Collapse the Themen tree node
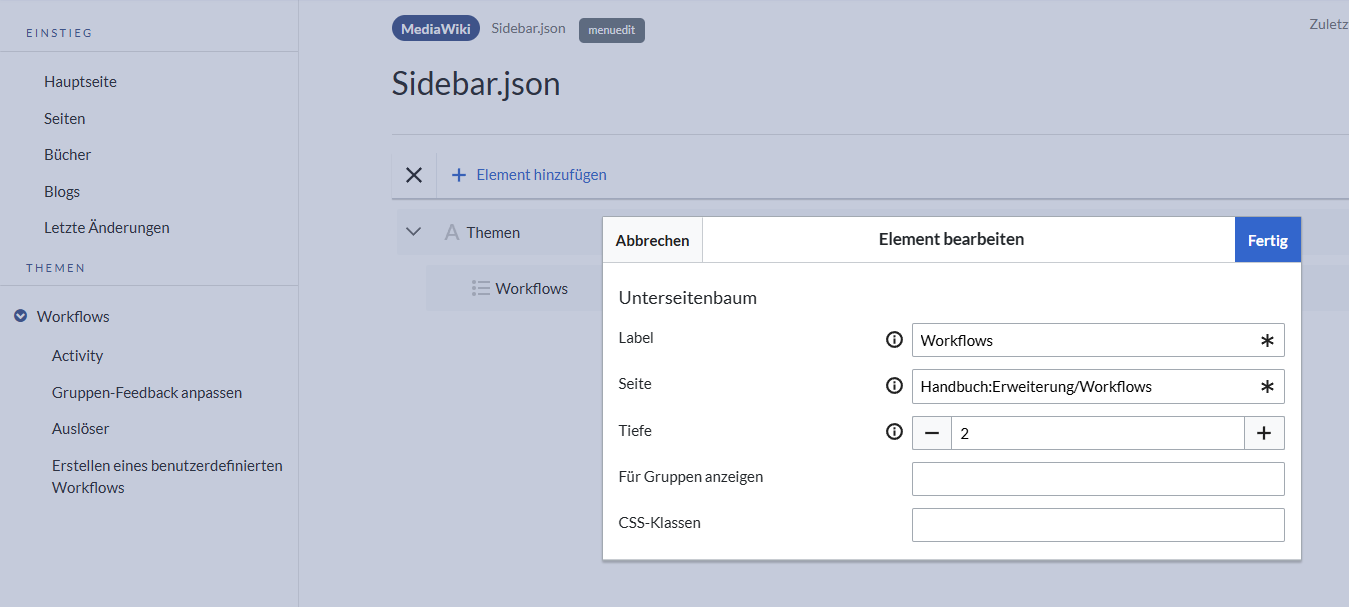1349x607 pixels. point(414,232)
